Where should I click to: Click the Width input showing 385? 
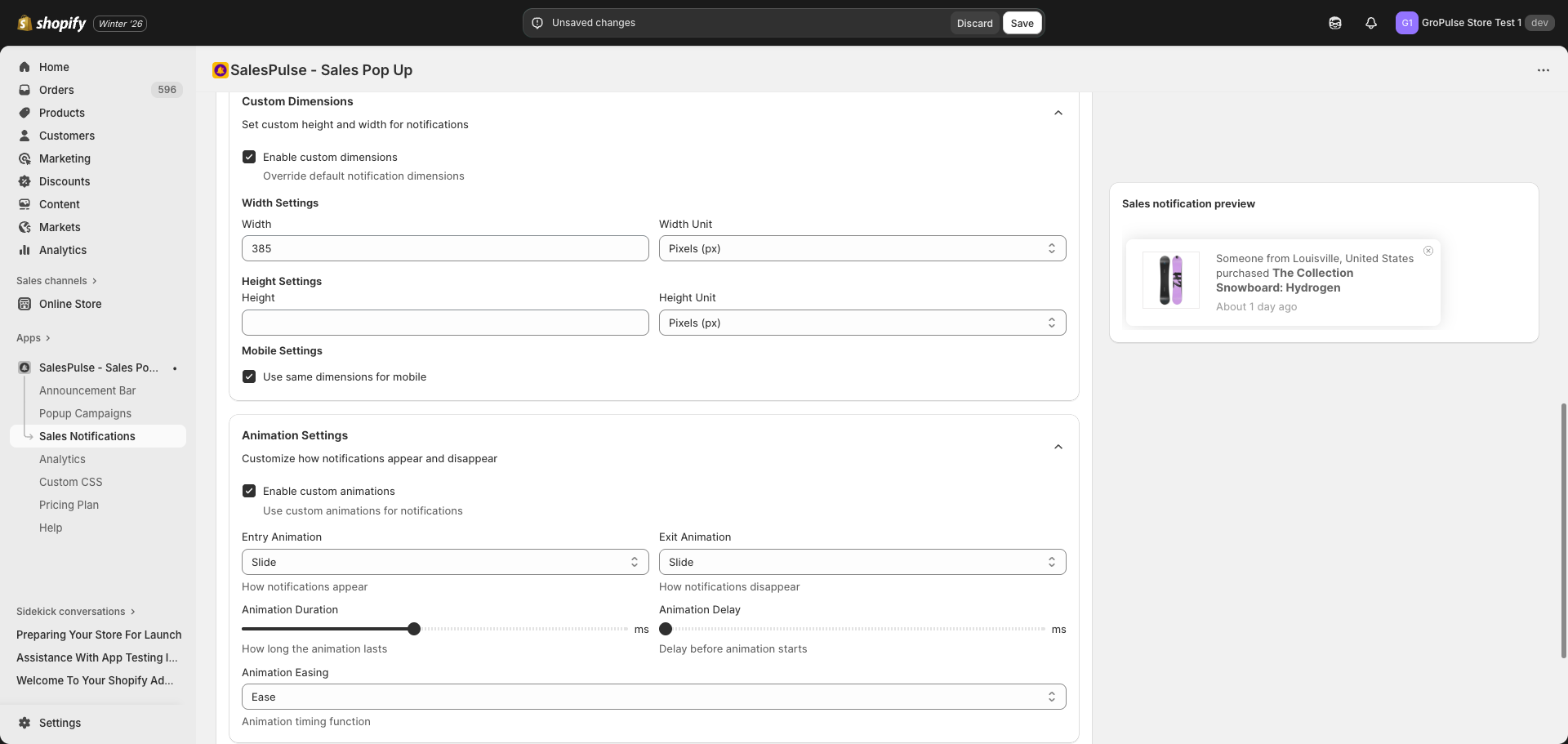click(x=445, y=248)
